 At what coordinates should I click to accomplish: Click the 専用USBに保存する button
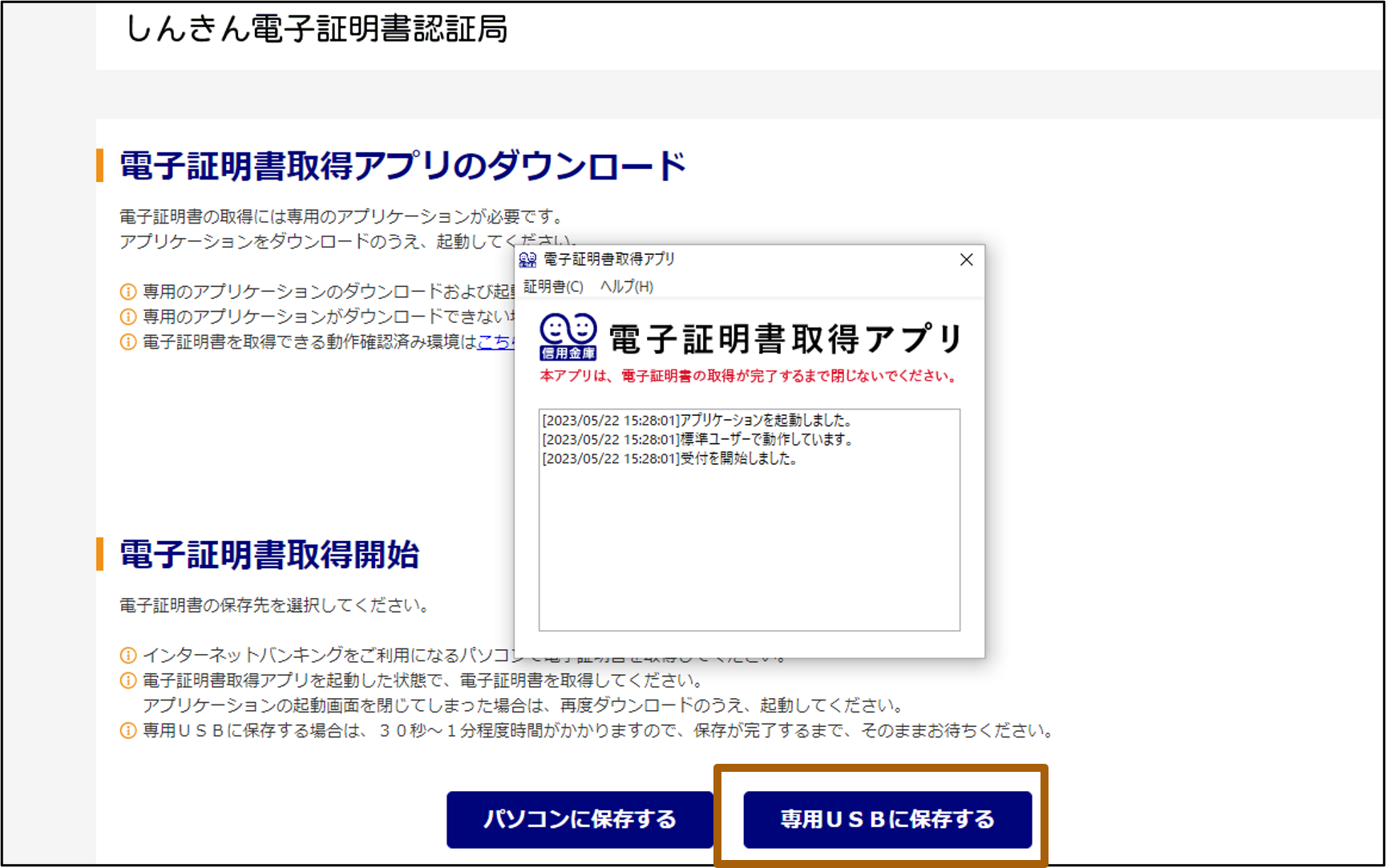(x=887, y=819)
